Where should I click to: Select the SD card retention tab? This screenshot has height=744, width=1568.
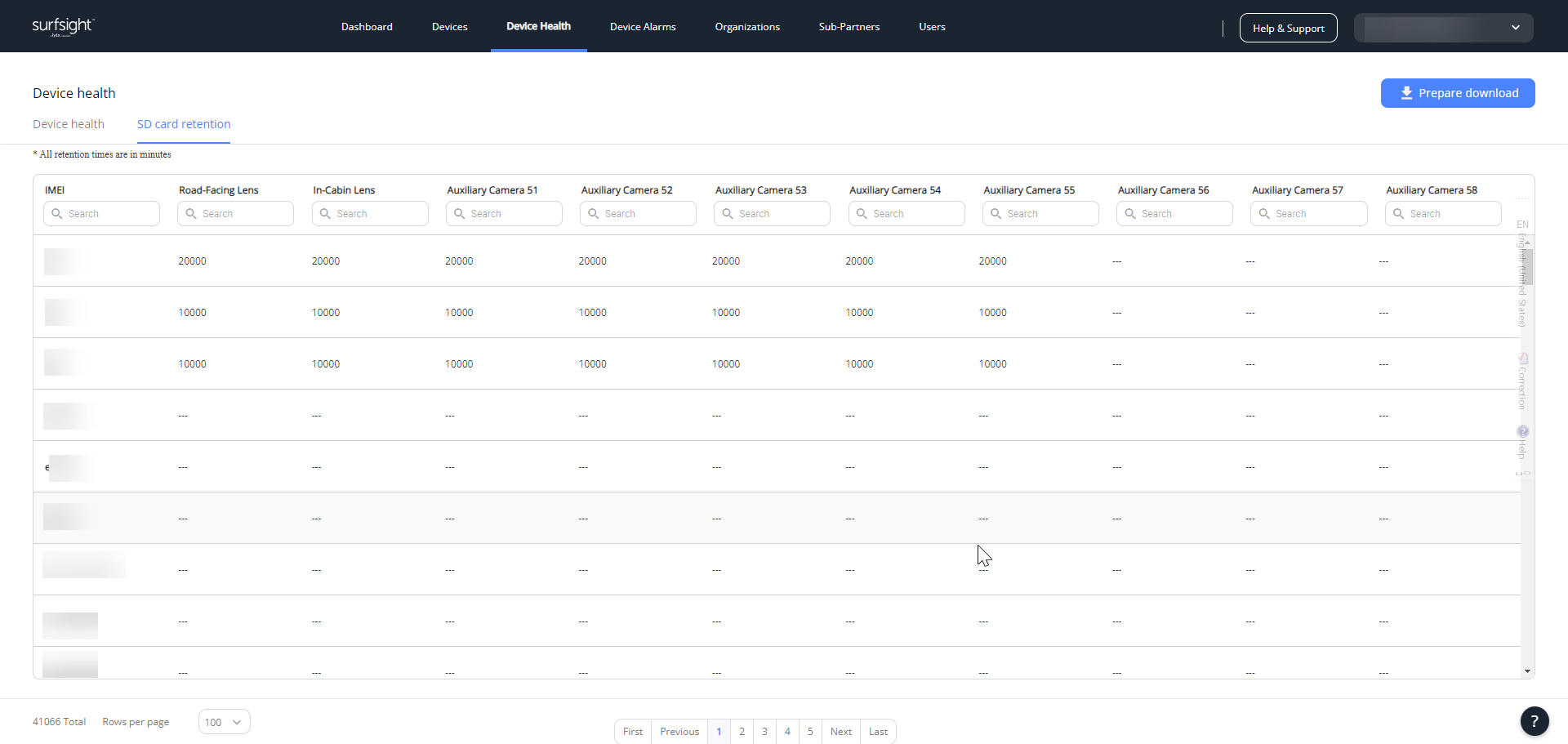point(184,124)
